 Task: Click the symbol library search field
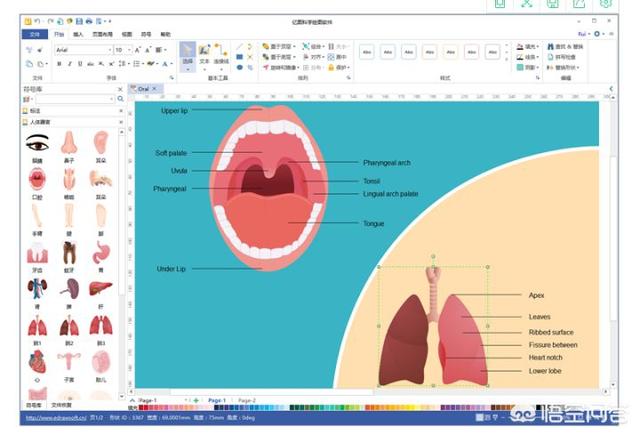click(x=70, y=100)
